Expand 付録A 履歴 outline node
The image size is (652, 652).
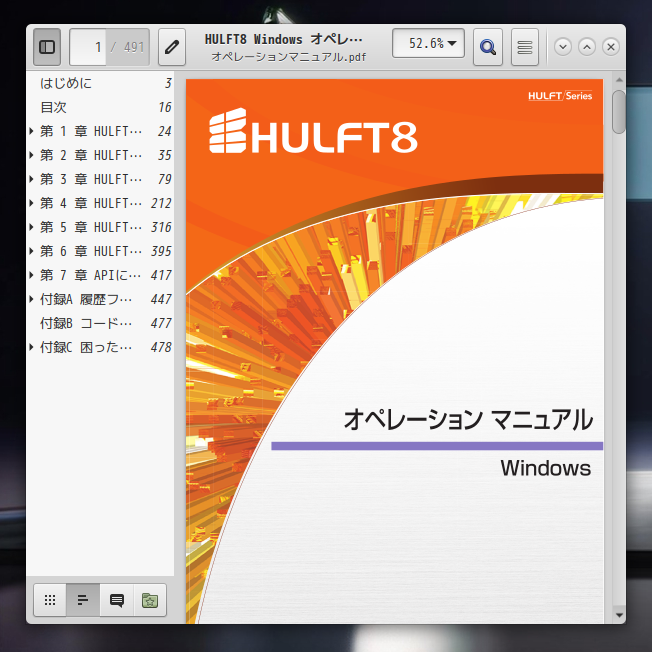coord(32,299)
